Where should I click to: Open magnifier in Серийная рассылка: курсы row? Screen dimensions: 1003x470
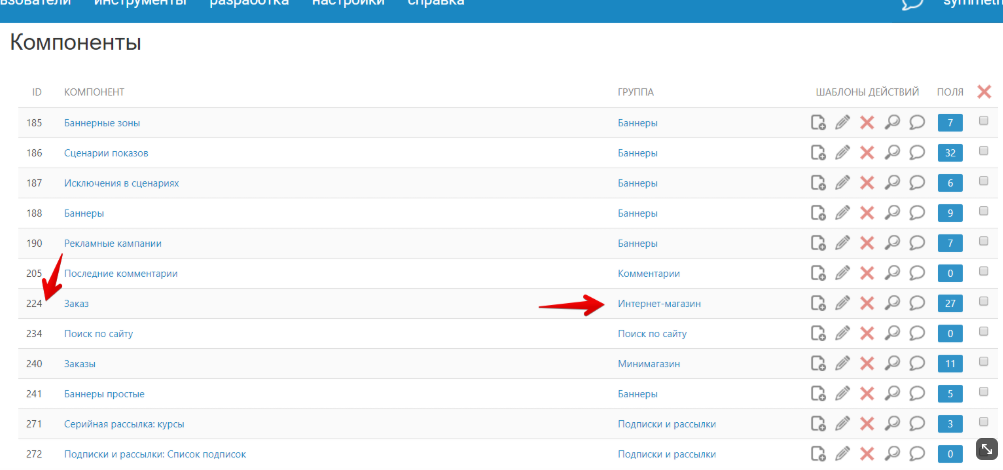[x=892, y=423]
